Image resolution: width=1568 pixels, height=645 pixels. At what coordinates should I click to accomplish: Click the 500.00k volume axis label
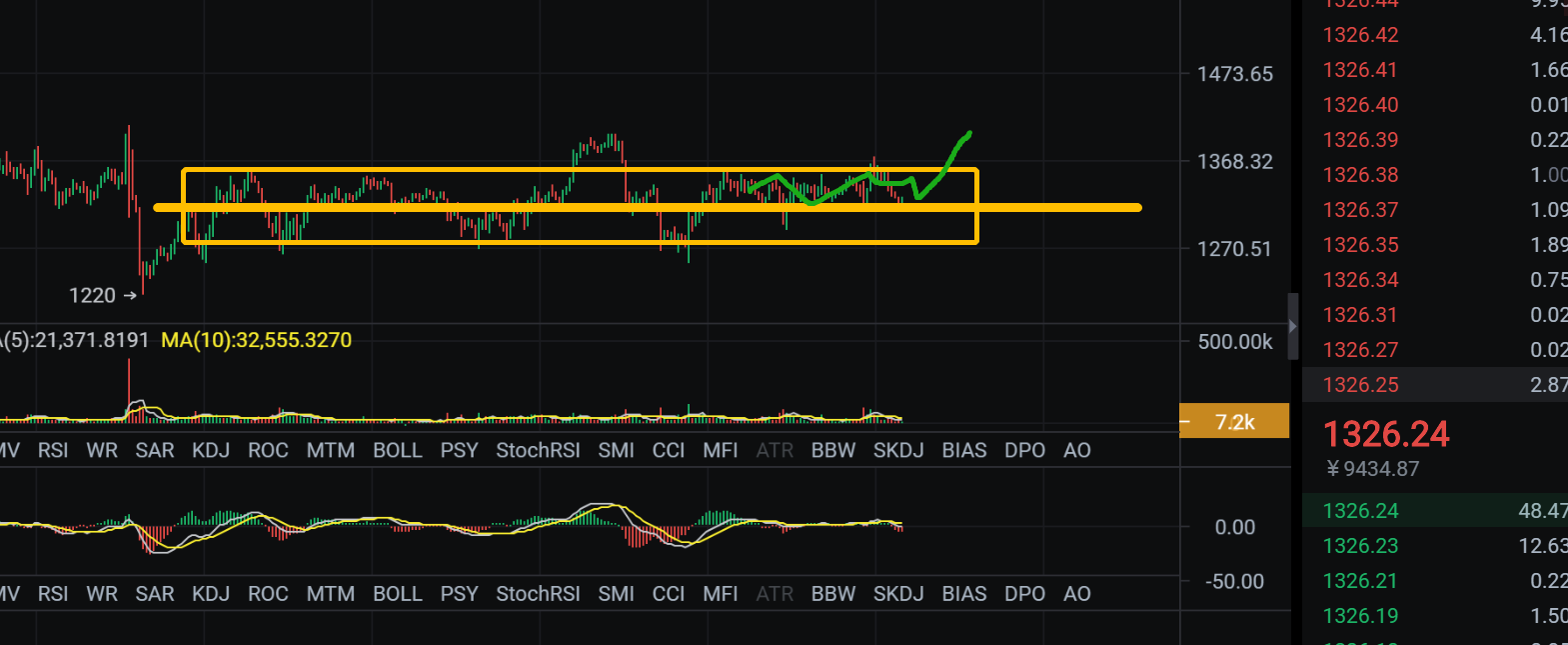(x=1235, y=342)
